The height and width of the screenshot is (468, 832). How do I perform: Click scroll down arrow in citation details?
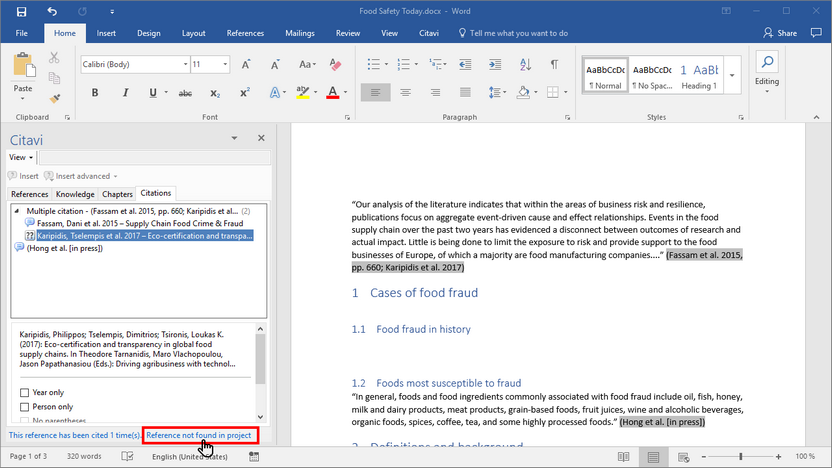260,417
